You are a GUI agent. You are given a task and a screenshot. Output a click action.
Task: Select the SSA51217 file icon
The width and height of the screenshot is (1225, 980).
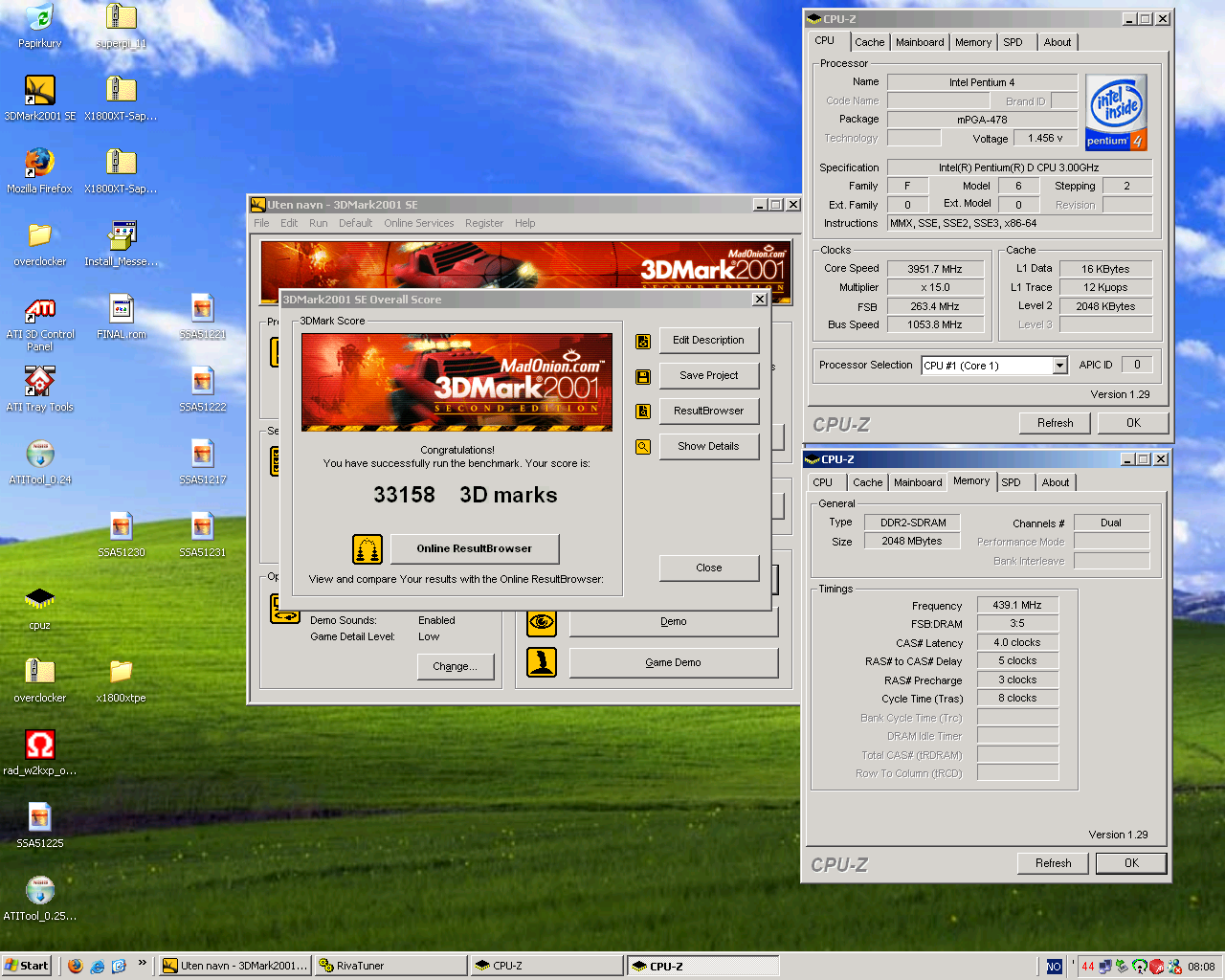[202, 454]
